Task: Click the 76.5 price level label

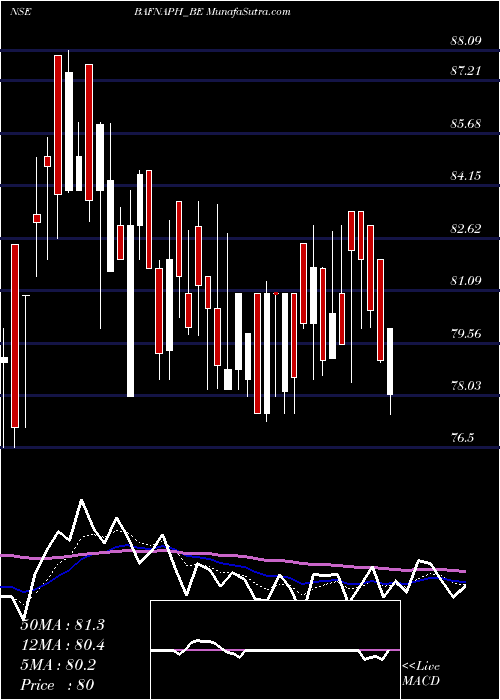Action: pos(462,438)
